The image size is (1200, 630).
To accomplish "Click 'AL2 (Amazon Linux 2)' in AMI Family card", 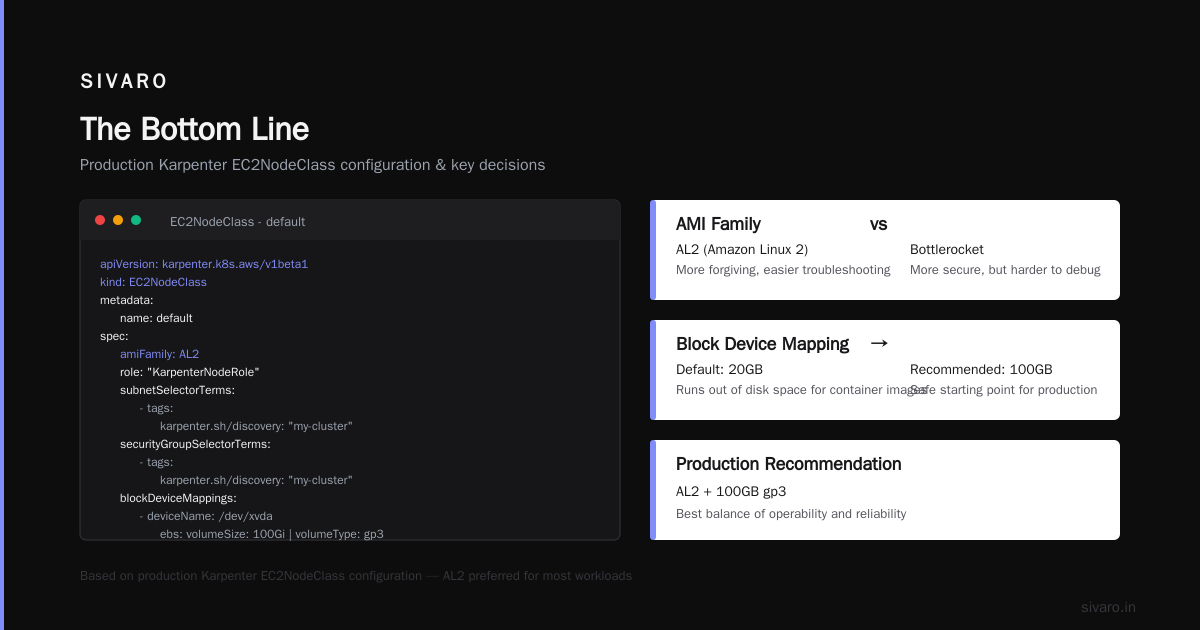I will (x=742, y=249).
